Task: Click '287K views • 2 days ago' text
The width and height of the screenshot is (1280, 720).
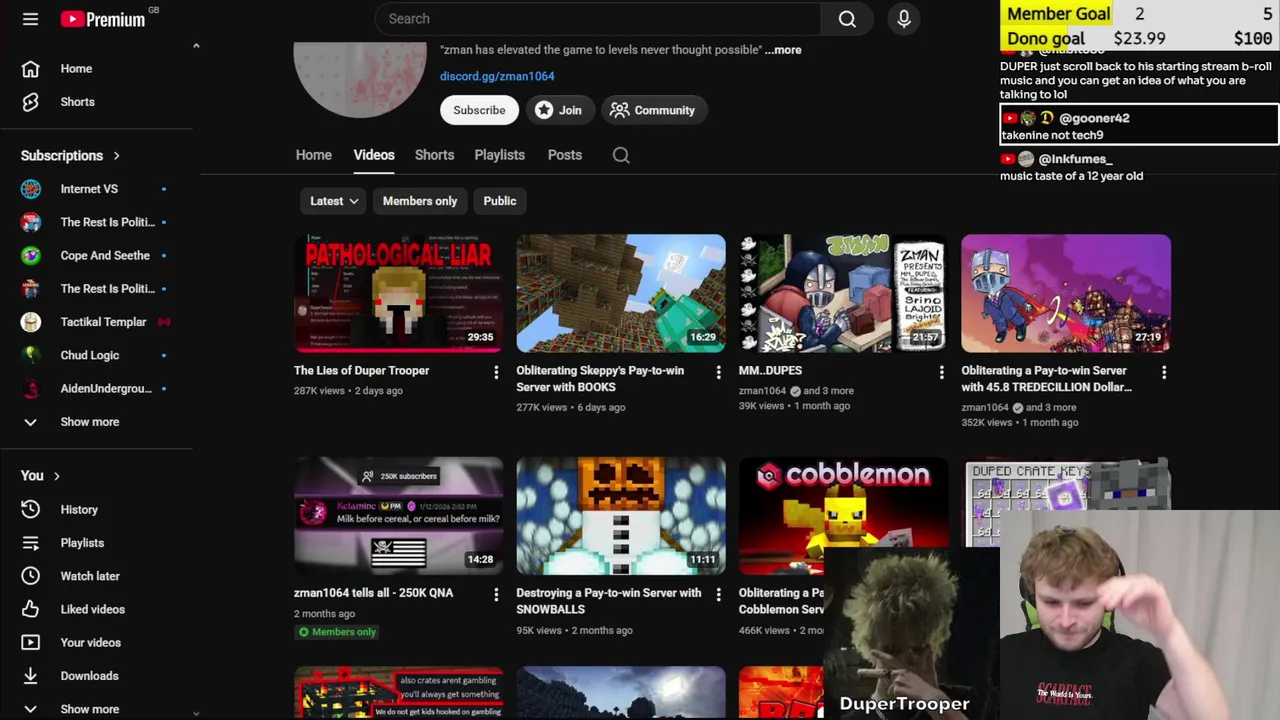Action: [348, 391]
